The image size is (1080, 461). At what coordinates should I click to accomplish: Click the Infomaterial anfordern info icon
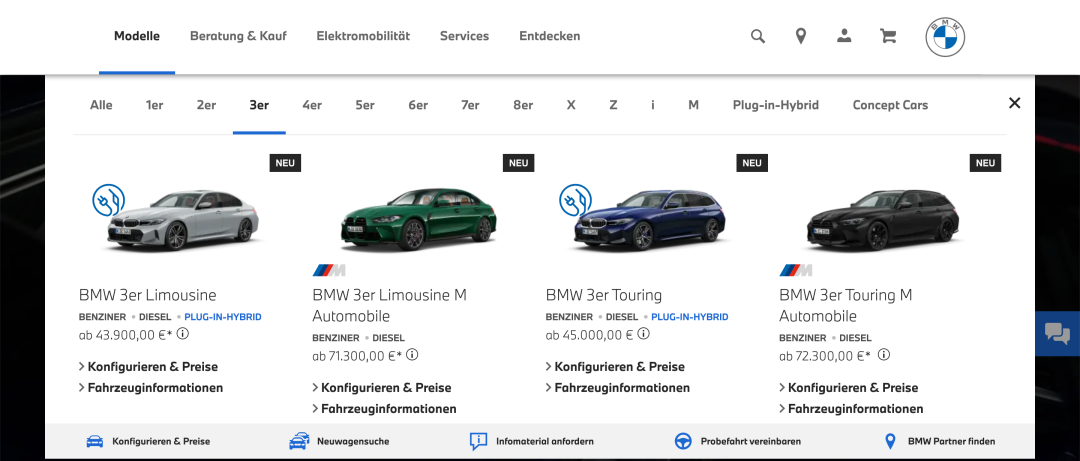[478, 441]
